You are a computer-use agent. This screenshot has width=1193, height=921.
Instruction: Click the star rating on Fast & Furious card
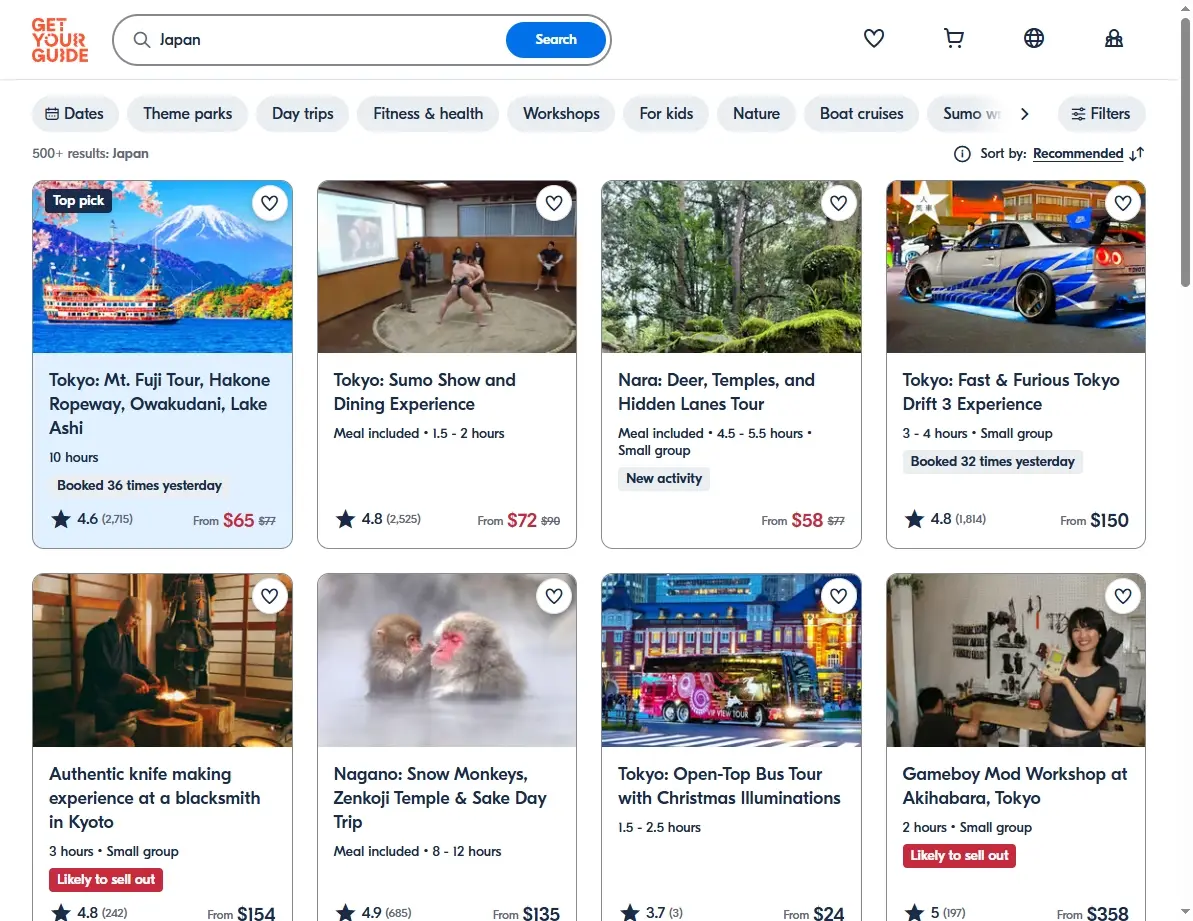(x=945, y=519)
